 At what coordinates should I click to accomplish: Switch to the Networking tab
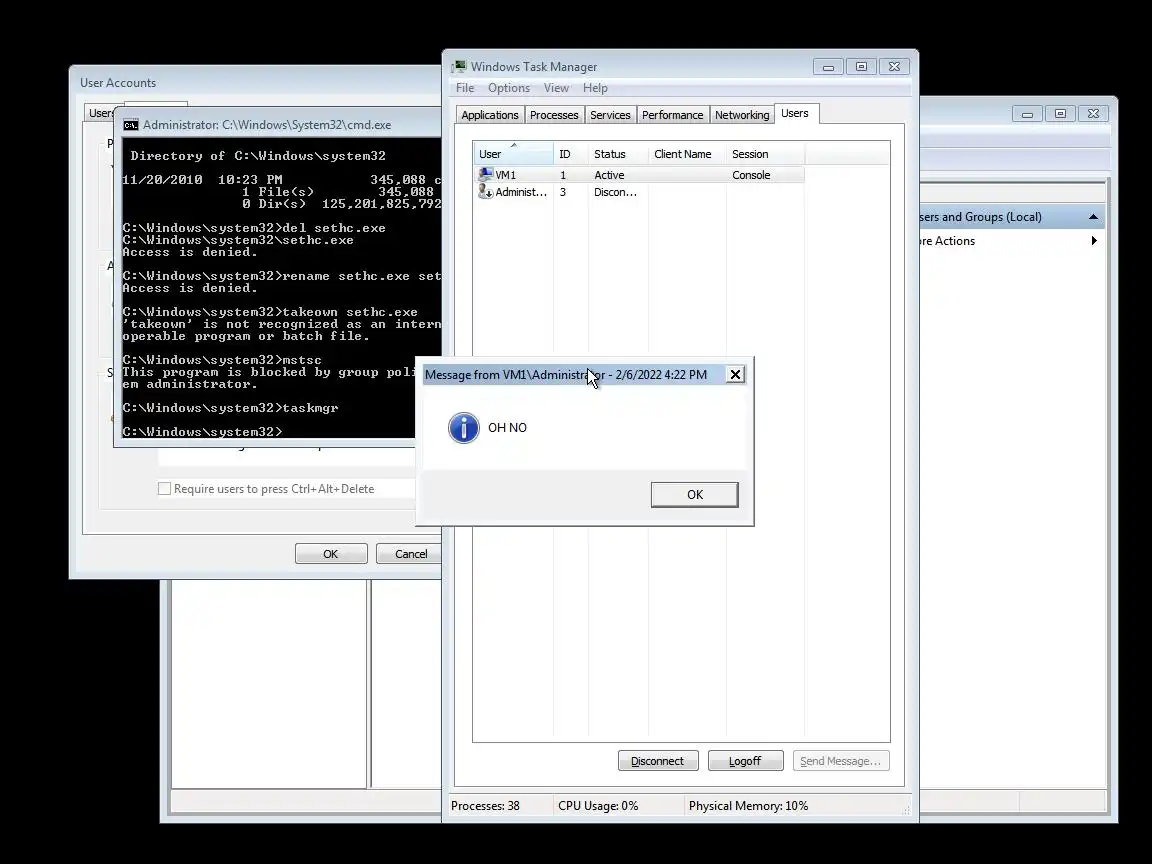(742, 115)
